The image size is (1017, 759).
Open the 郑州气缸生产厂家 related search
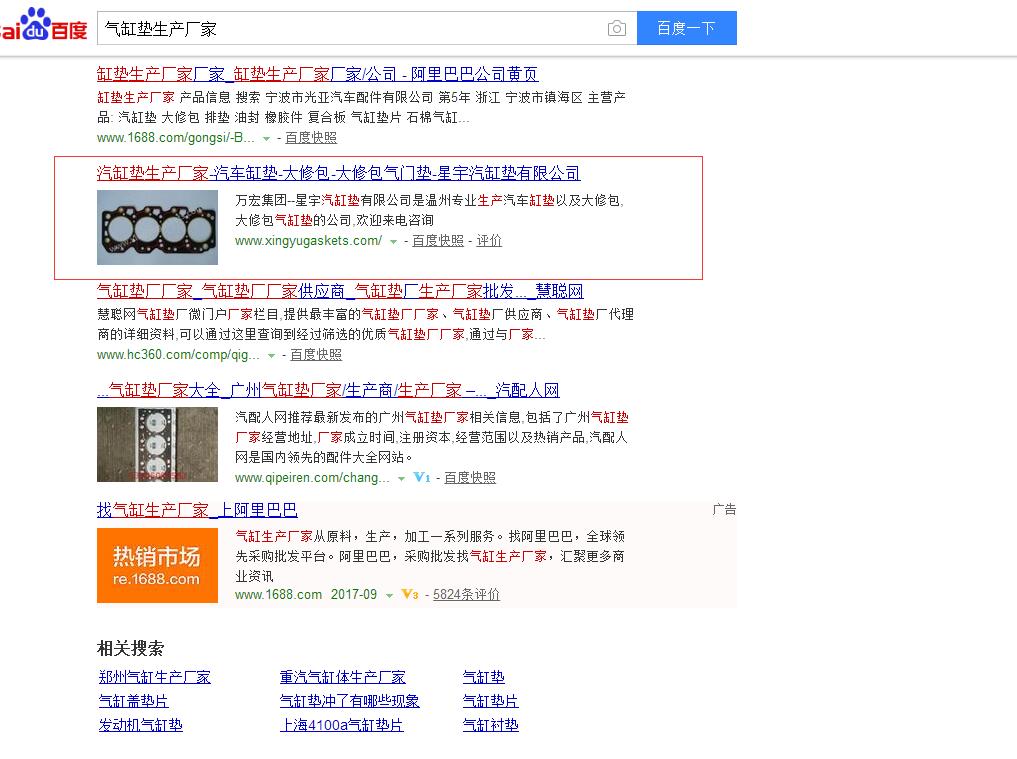pyautogui.click(x=153, y=677)
